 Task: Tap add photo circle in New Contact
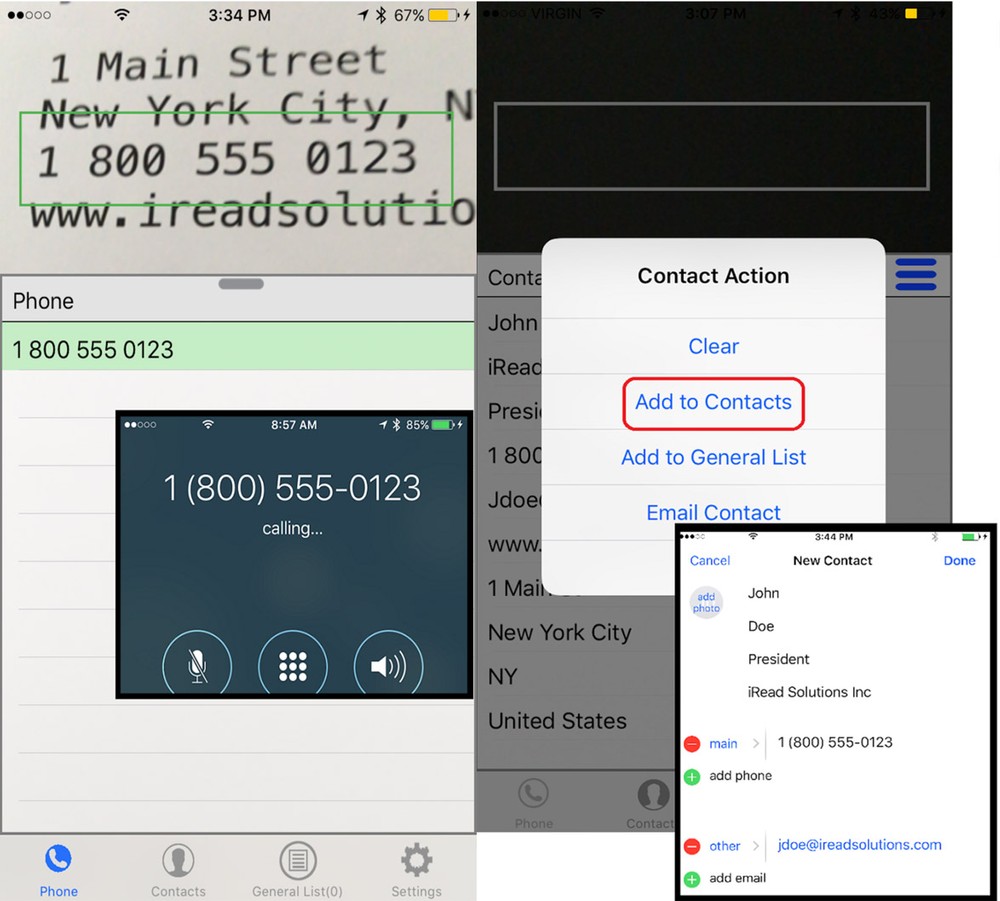707,602
